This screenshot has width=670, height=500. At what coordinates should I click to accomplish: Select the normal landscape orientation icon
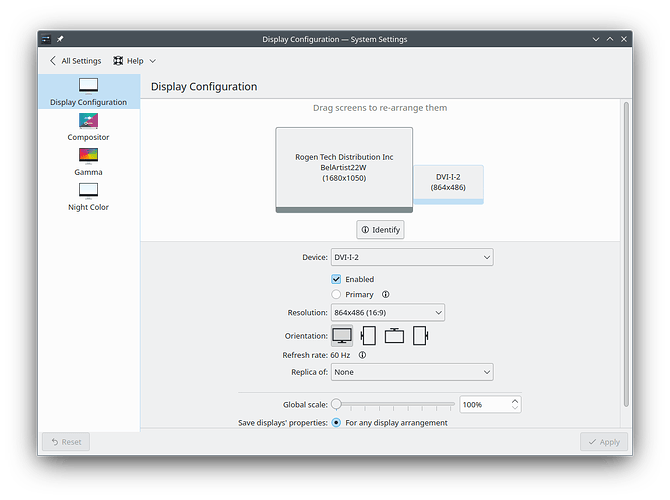tap(342, 335)
